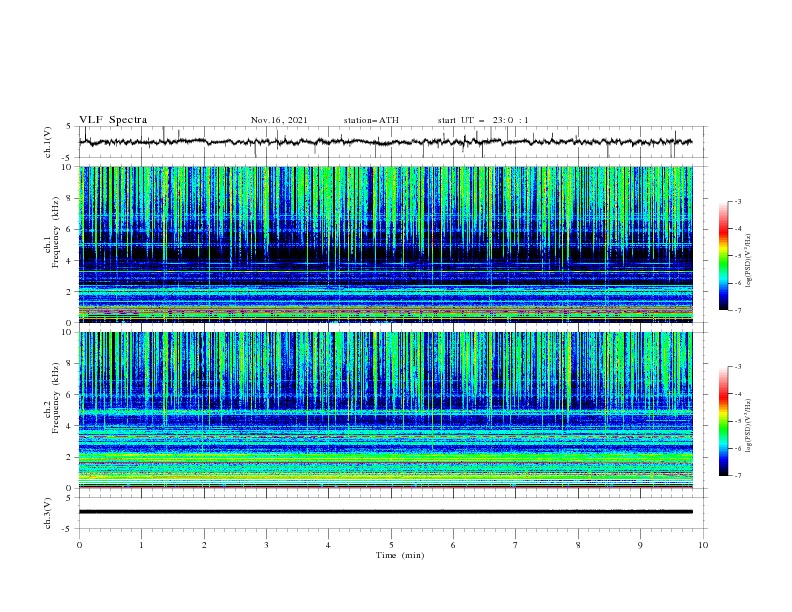Viewport: 792px width, 612px height.
Task: Click the "10" label ending the time axis
Action: click(x=703, y=545)
